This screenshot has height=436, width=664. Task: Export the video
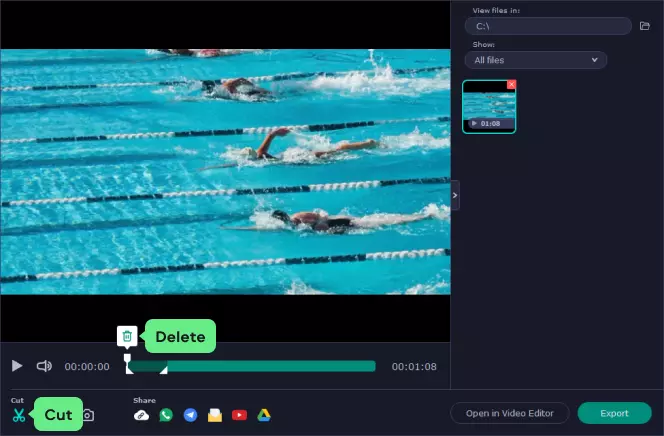614,413
